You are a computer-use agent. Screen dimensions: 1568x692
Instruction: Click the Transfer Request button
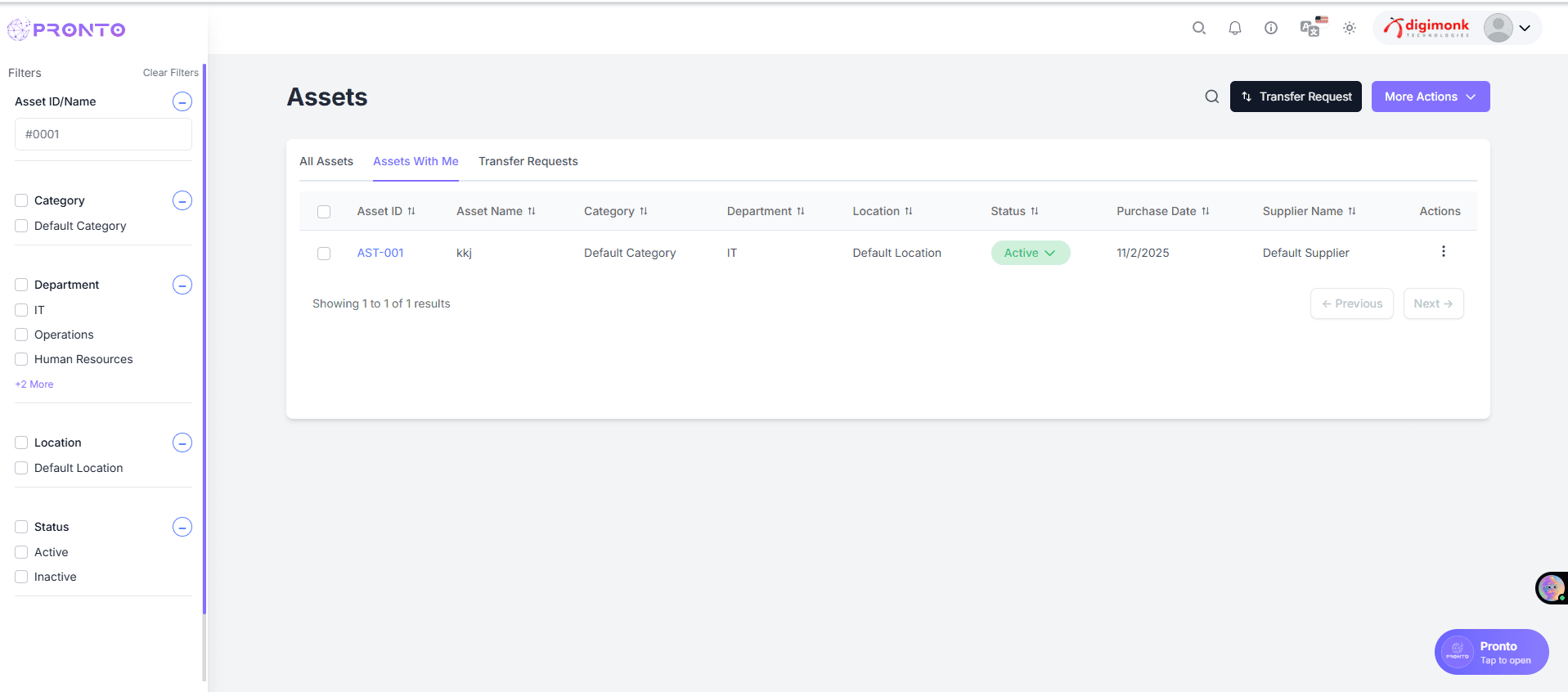pyautogui.click(x=1295, y=97)
